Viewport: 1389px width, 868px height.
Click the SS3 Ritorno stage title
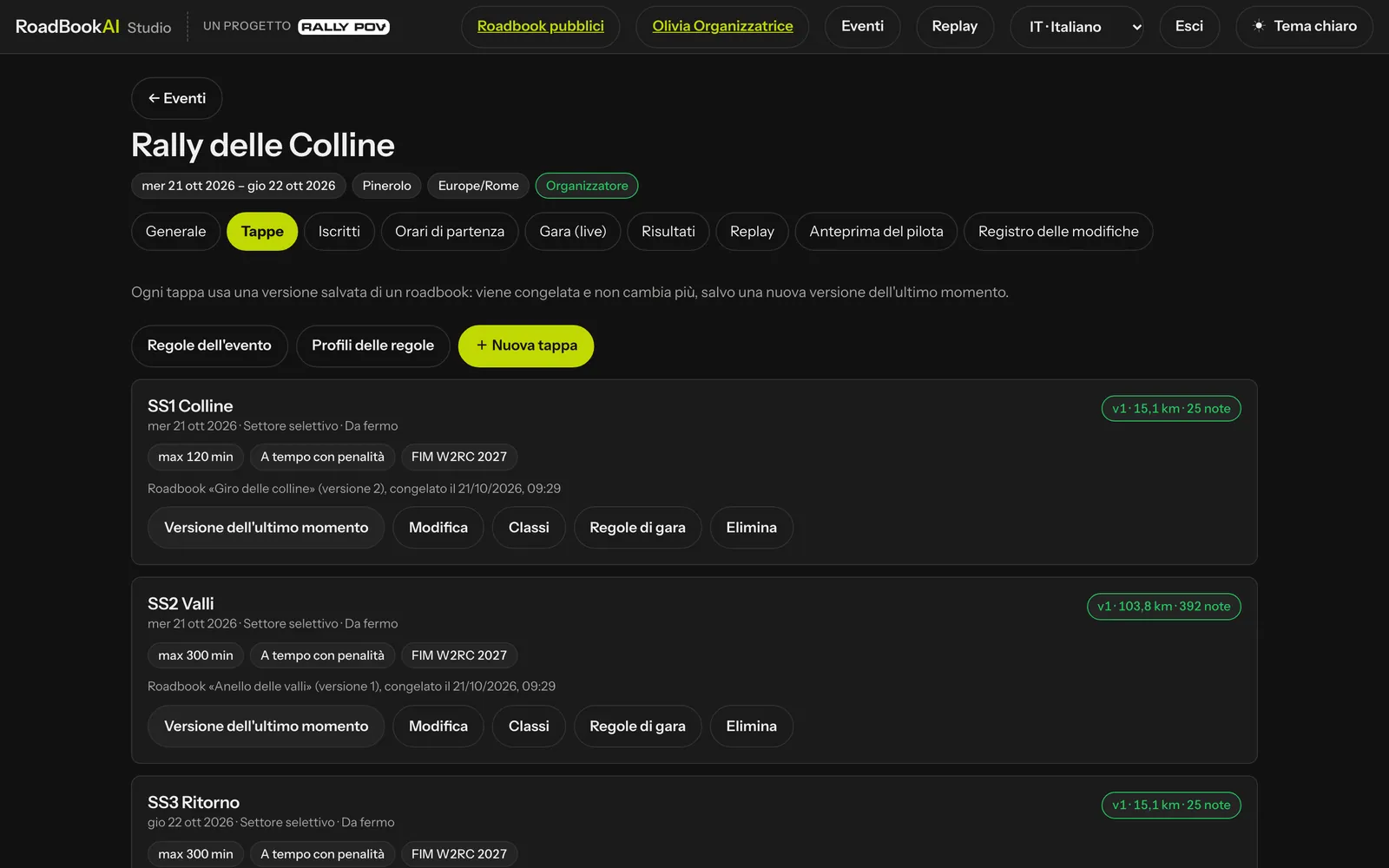coord(194,803)
